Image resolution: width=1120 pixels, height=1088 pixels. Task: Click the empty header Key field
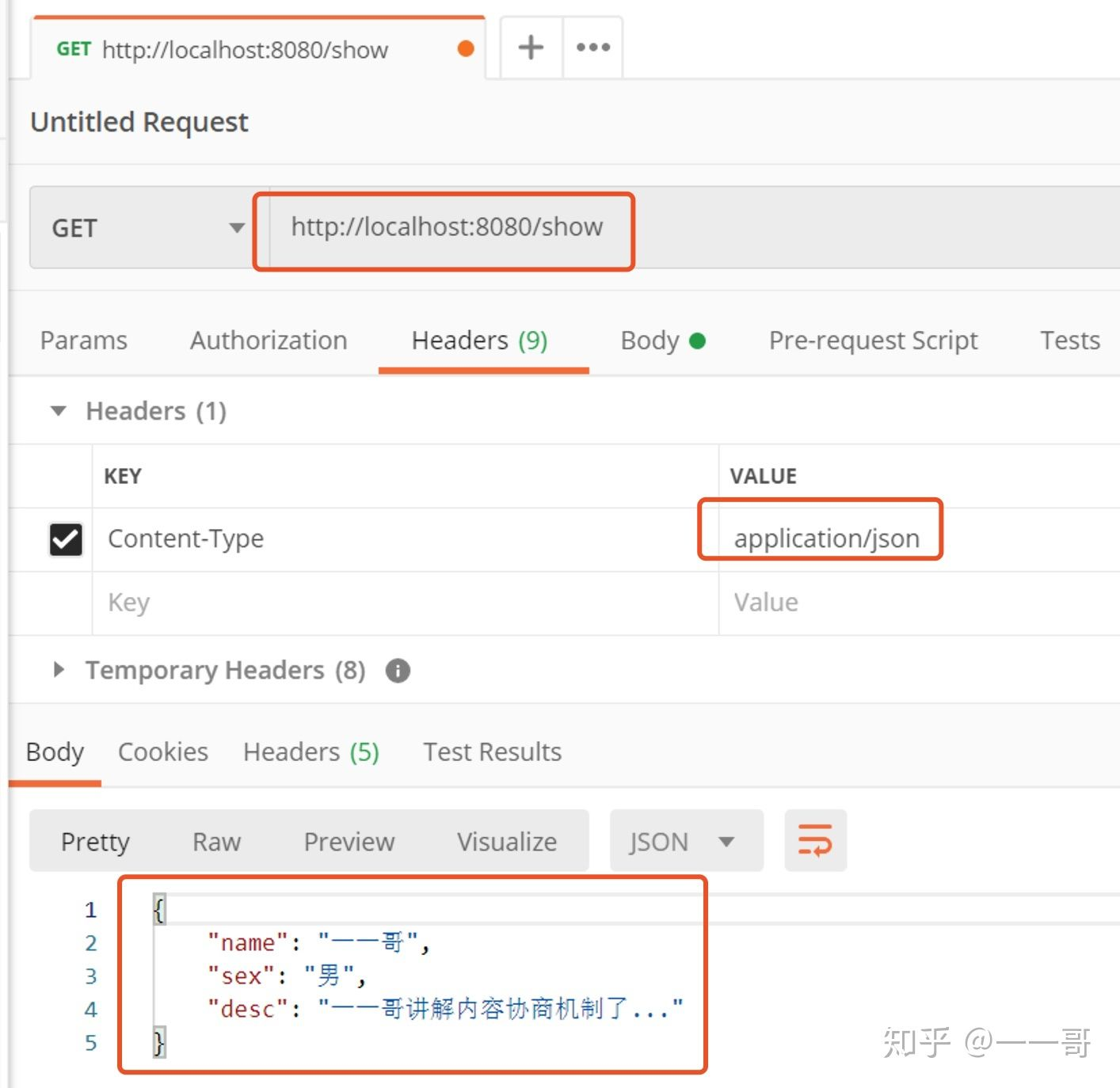point(396,603)
